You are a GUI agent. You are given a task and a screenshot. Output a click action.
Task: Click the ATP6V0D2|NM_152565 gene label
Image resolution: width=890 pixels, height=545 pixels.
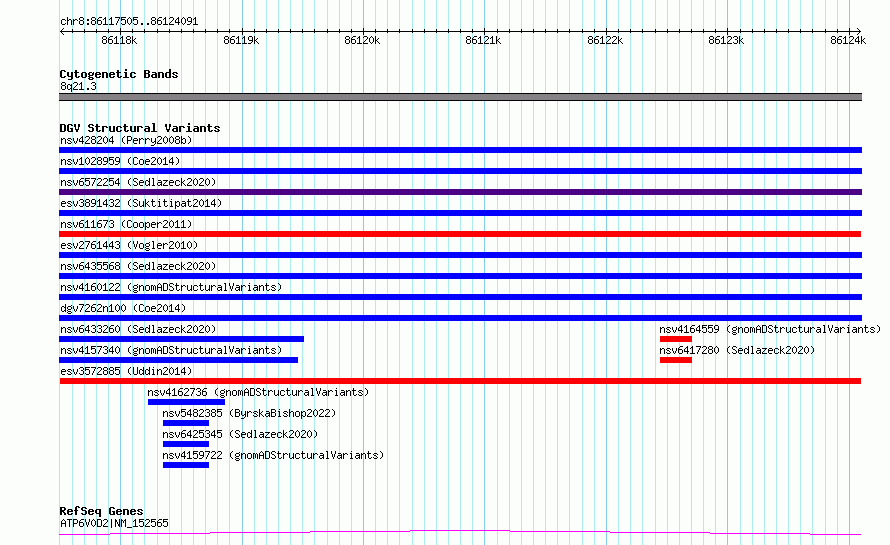114,523
